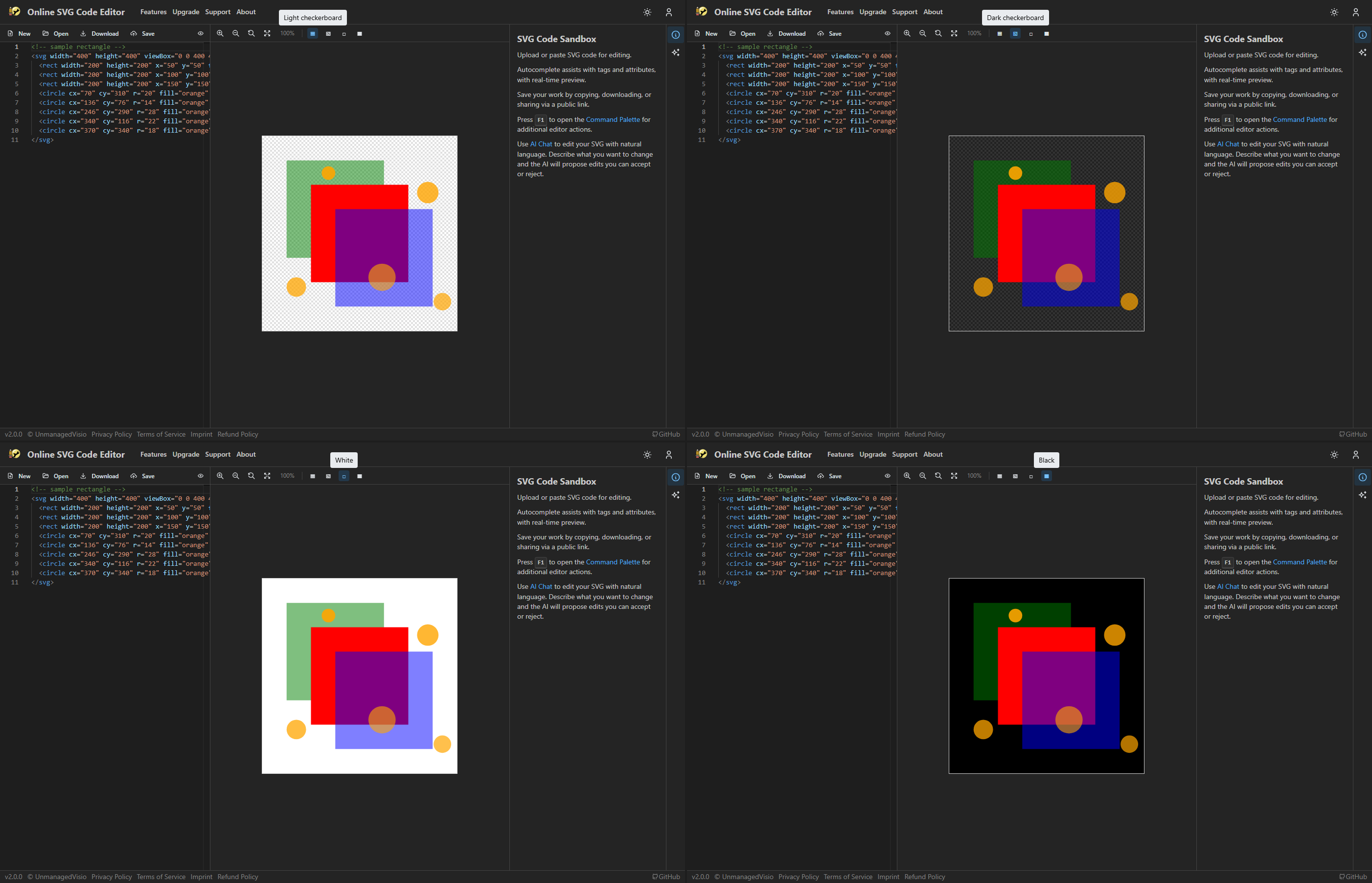Zoom out on the SVG canvas

pyautogui.click(x=235, y=33)
